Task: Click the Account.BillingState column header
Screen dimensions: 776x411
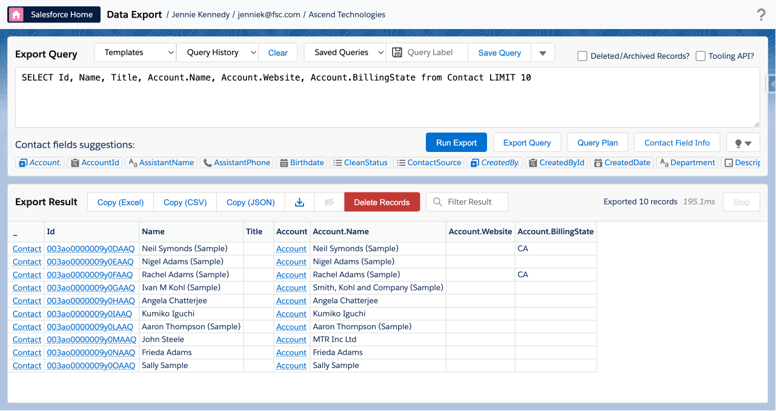Action: (555, 231)
